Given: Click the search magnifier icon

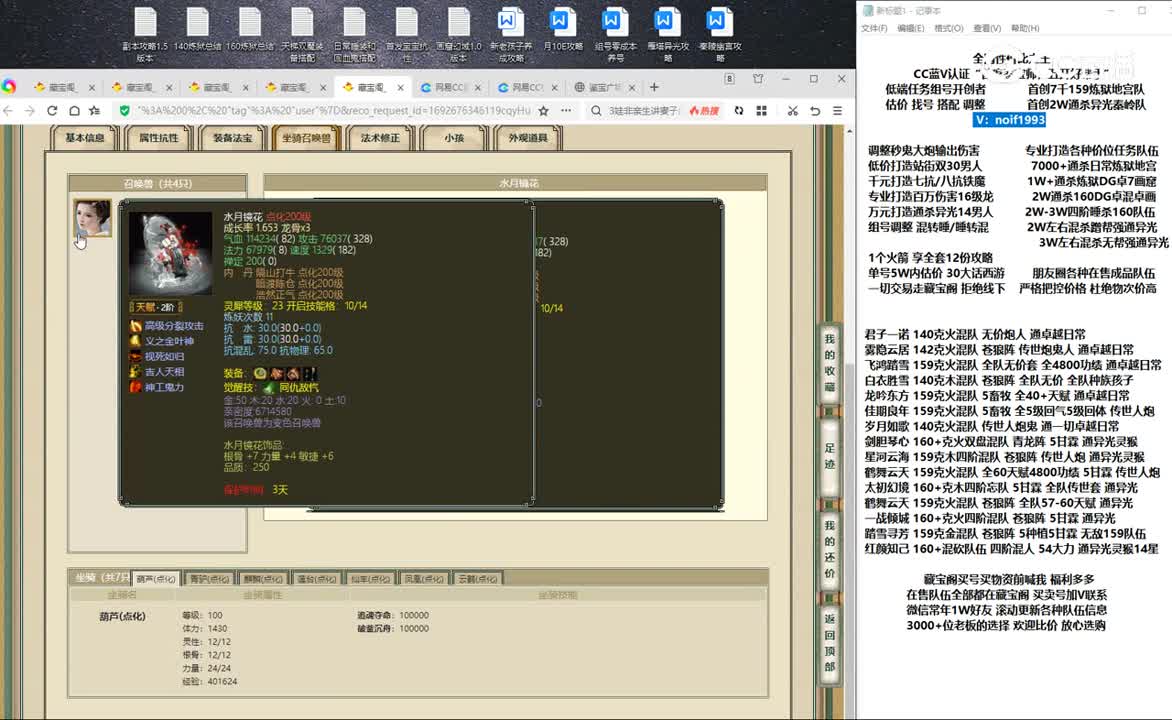Looking at the screenshot, I should (596, 111).
